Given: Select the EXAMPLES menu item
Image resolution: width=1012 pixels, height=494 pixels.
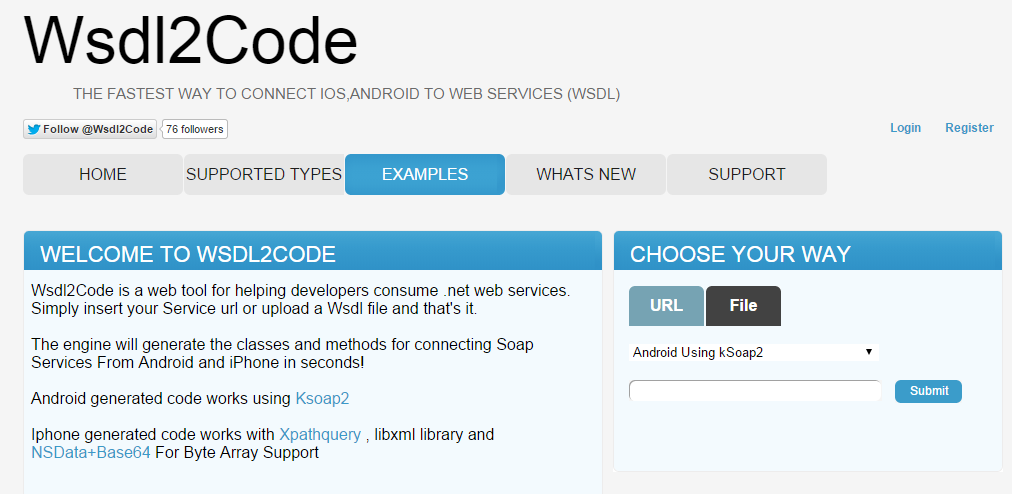Looking at the screenshot, I should tap(425, 174).
